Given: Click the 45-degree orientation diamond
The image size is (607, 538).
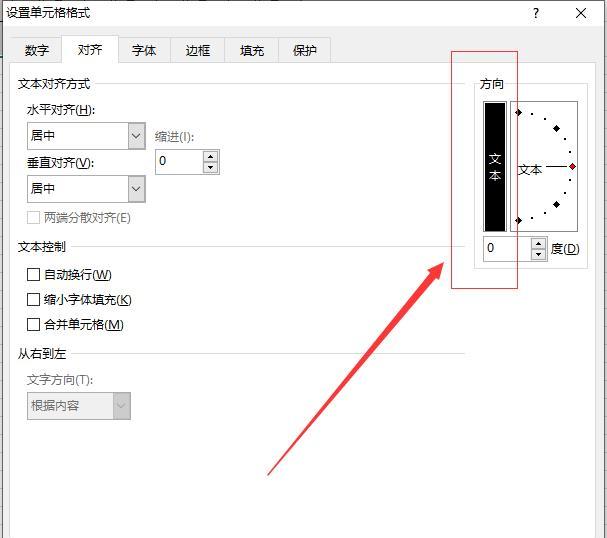Looking at the screenshot, I should pos(556,129).
